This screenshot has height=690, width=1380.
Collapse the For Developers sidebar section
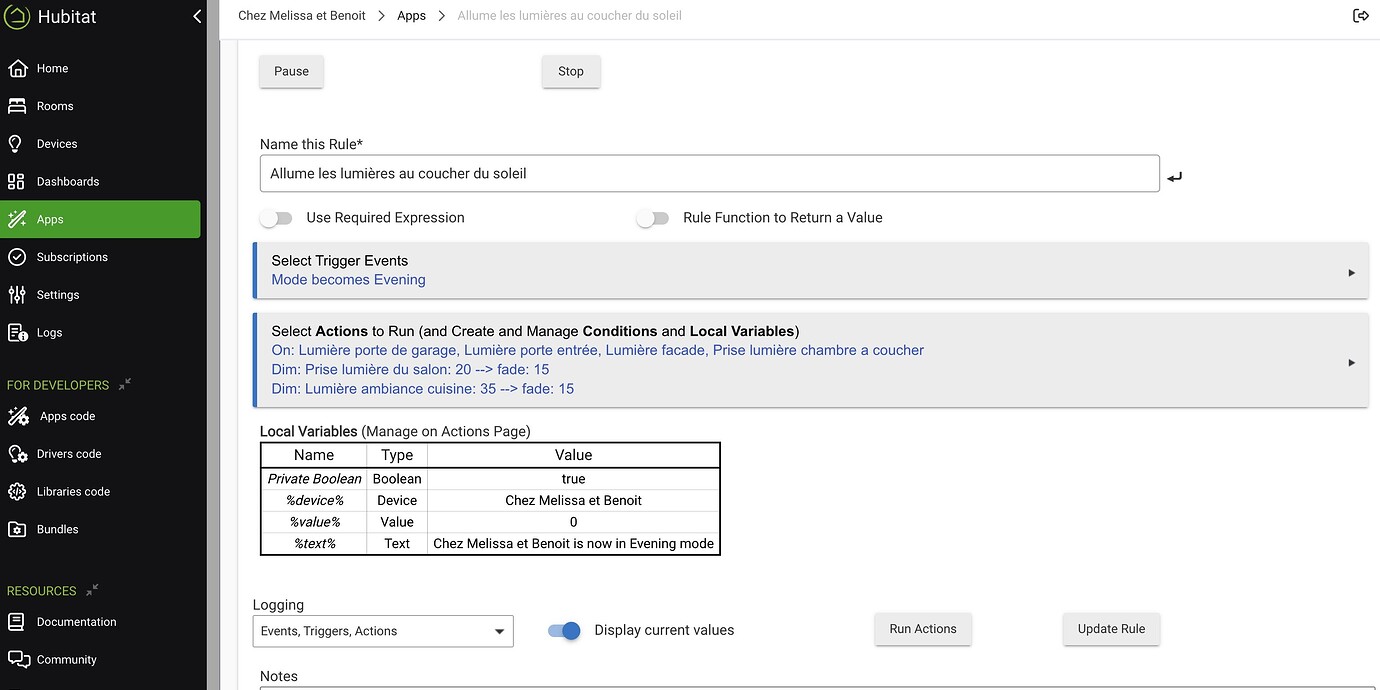tap(125, 384)
